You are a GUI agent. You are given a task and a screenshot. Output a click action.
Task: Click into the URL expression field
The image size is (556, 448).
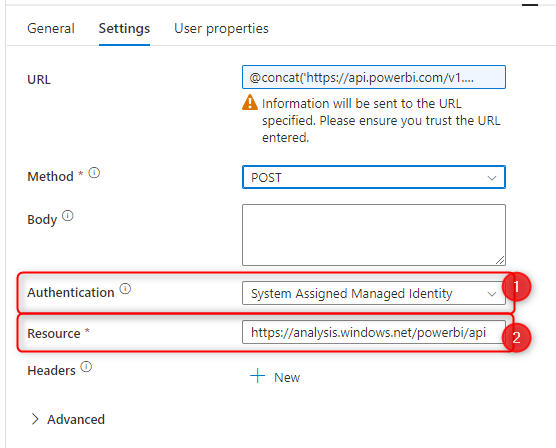(x=374, y=77)
